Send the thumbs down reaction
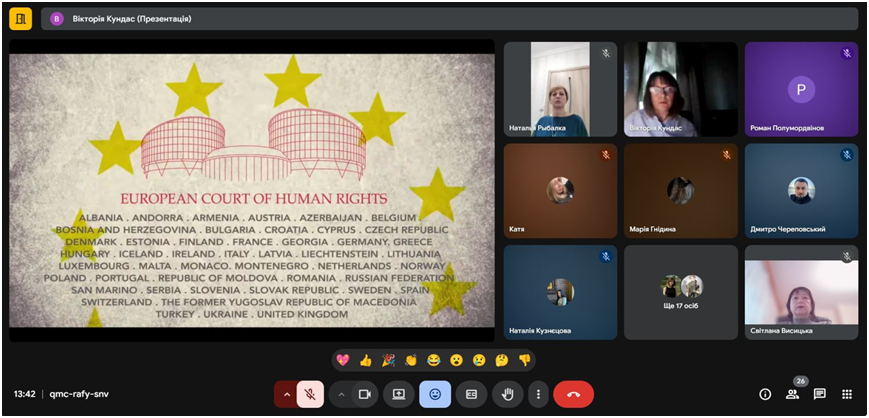869x418 pixels. point(524,360)
